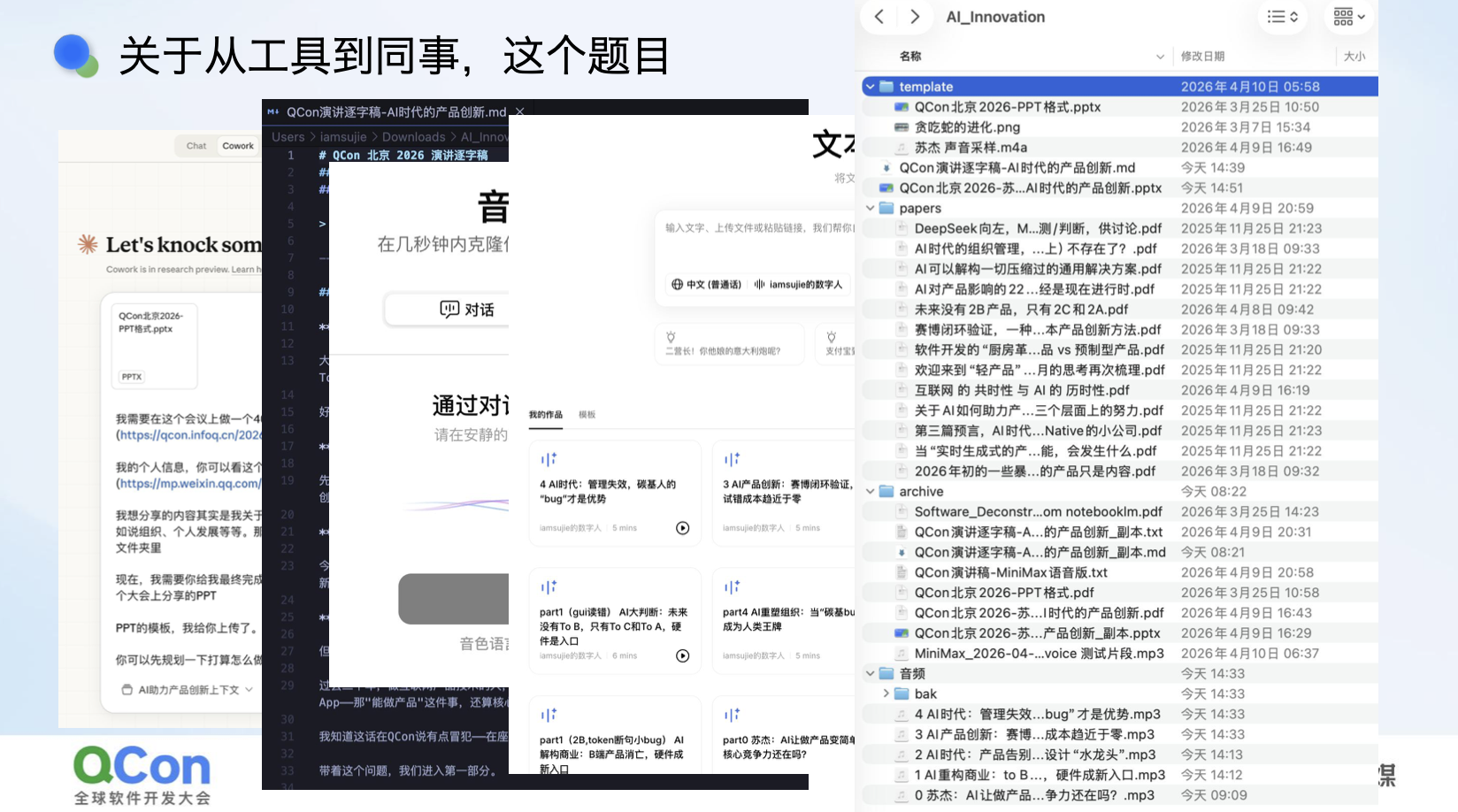Click waveform icon on 'part0 苏杰' card
Screen dimensions: 1458x812
pyautogui.click(x=732, y=715)
